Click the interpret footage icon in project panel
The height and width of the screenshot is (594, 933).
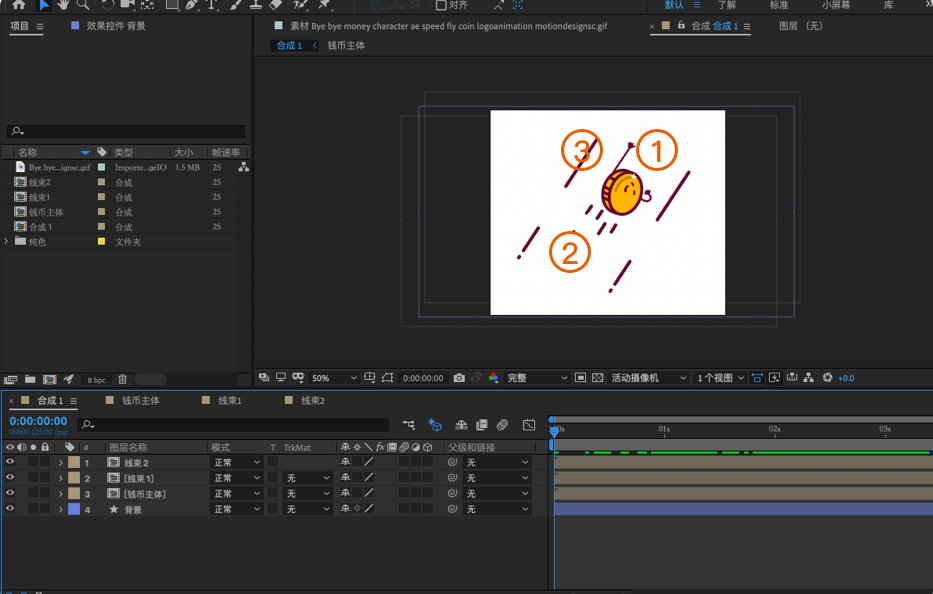[11, 379]
